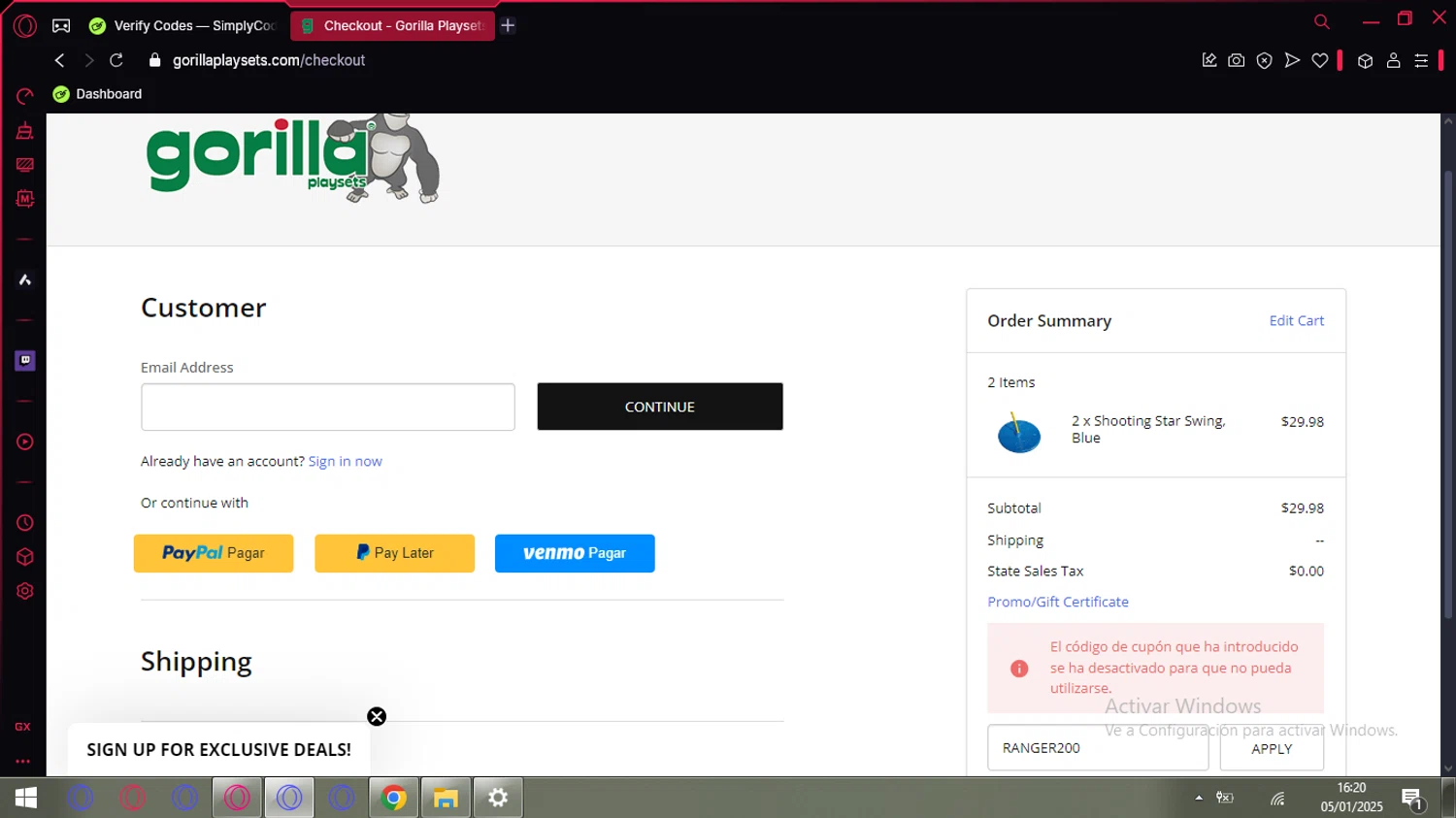
Task: Click the lock site-info icon
Action: [x=154, y=60]
